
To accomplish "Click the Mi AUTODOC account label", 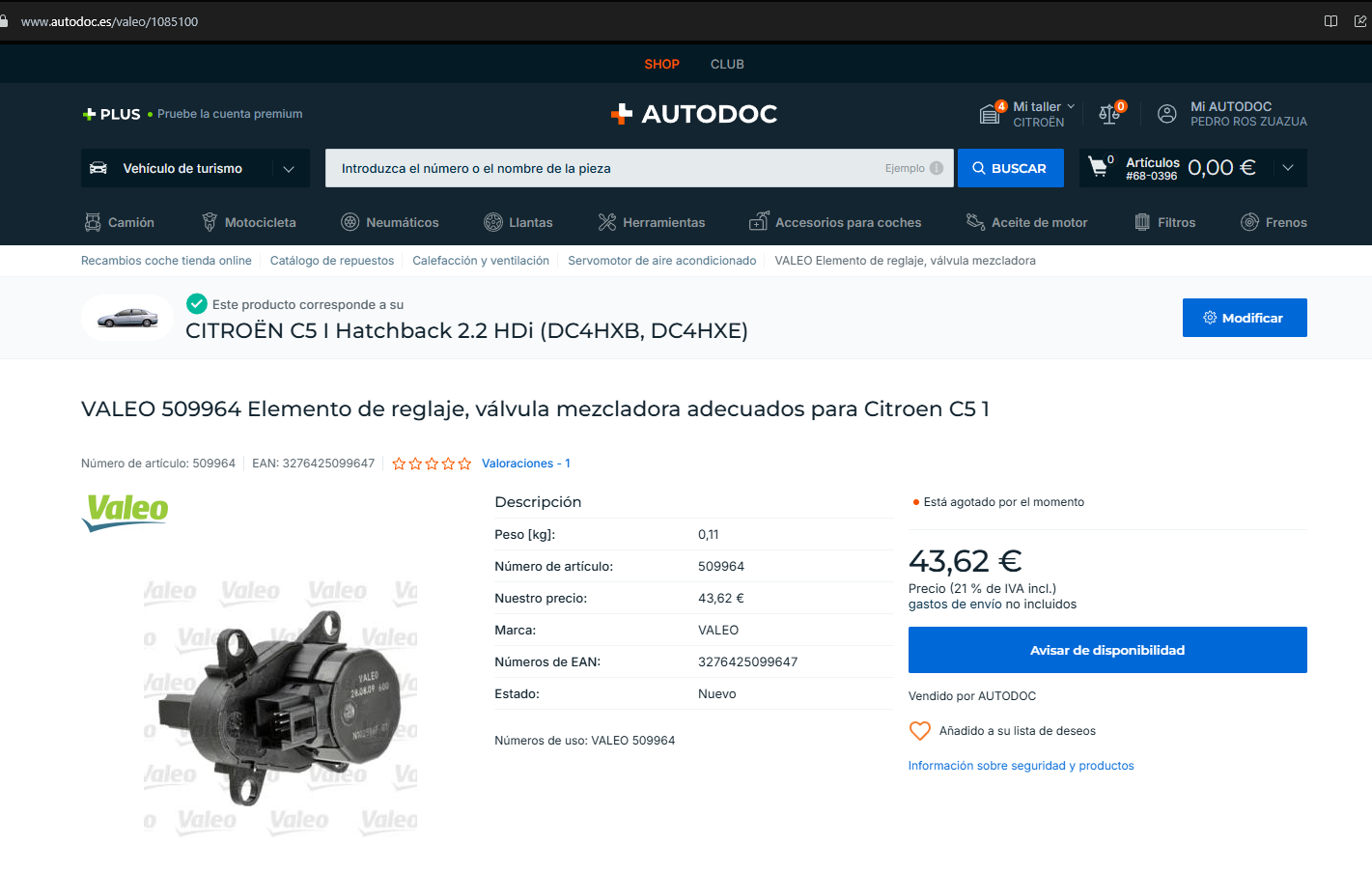I will click(1231, 106).
